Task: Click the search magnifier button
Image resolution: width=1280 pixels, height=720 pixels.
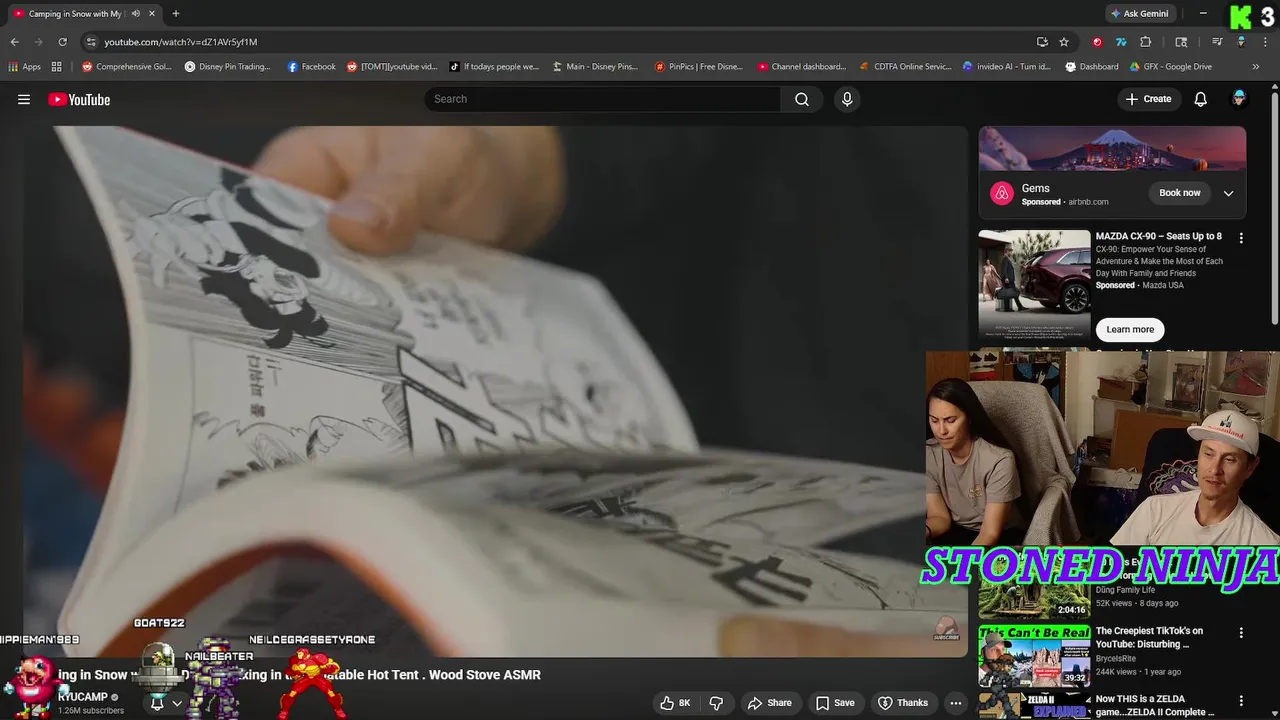Action: [802, 99]
